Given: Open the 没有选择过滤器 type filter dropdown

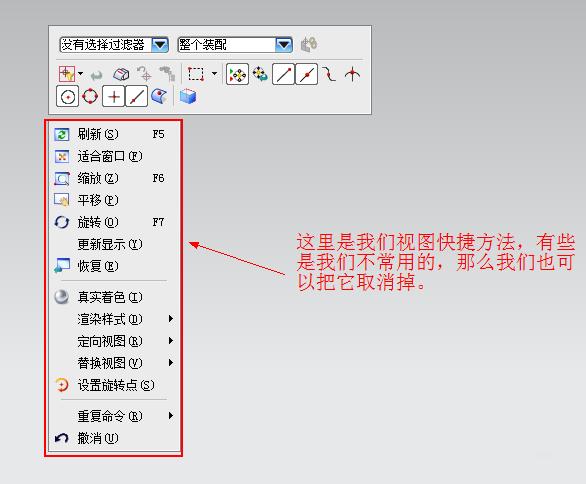Looking at the screenshot, I should 114,45.
